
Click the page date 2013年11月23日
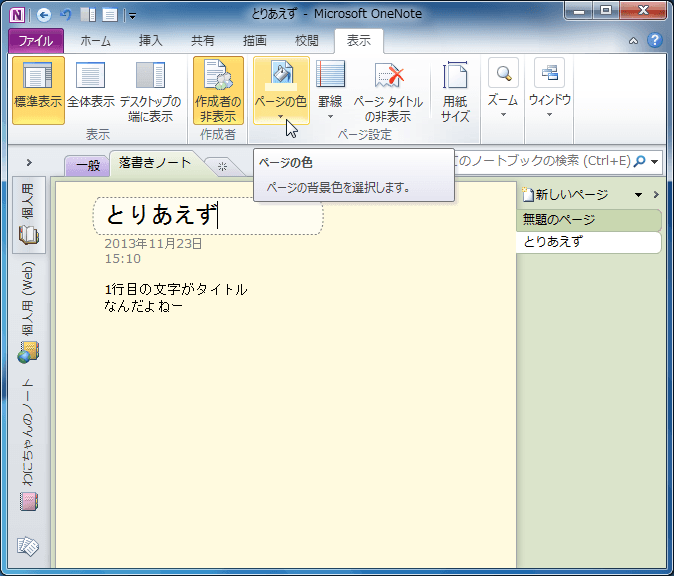[153, 244]
